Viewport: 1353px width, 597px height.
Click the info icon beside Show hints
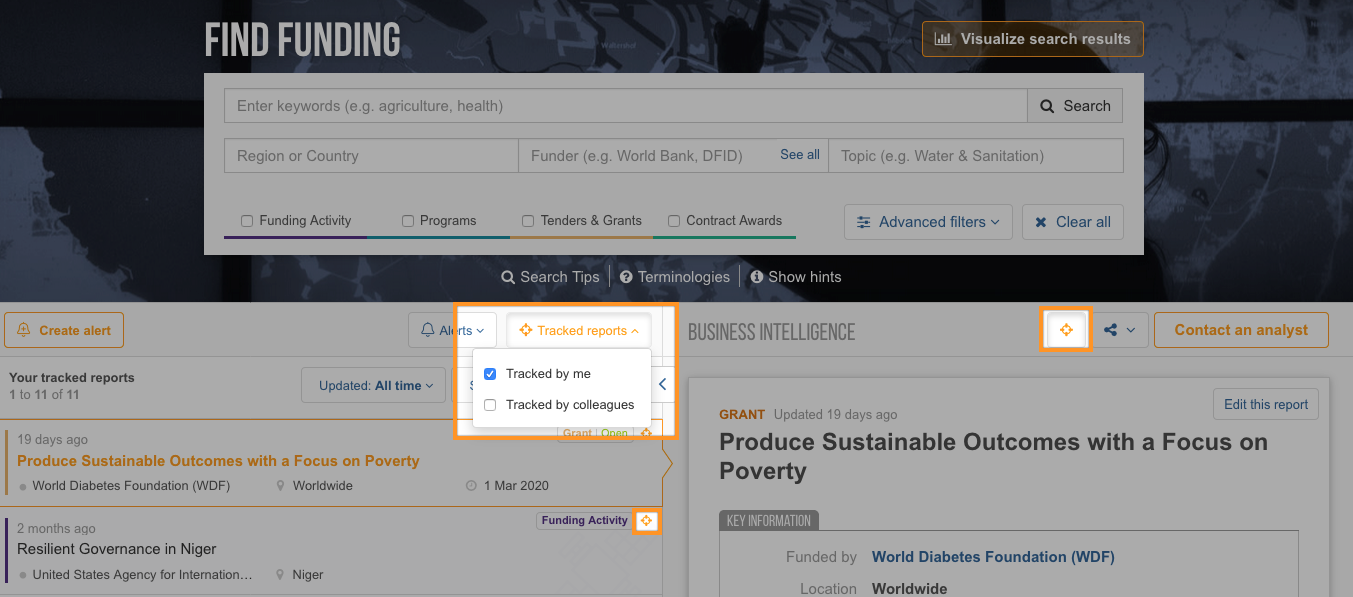[757, 277]
